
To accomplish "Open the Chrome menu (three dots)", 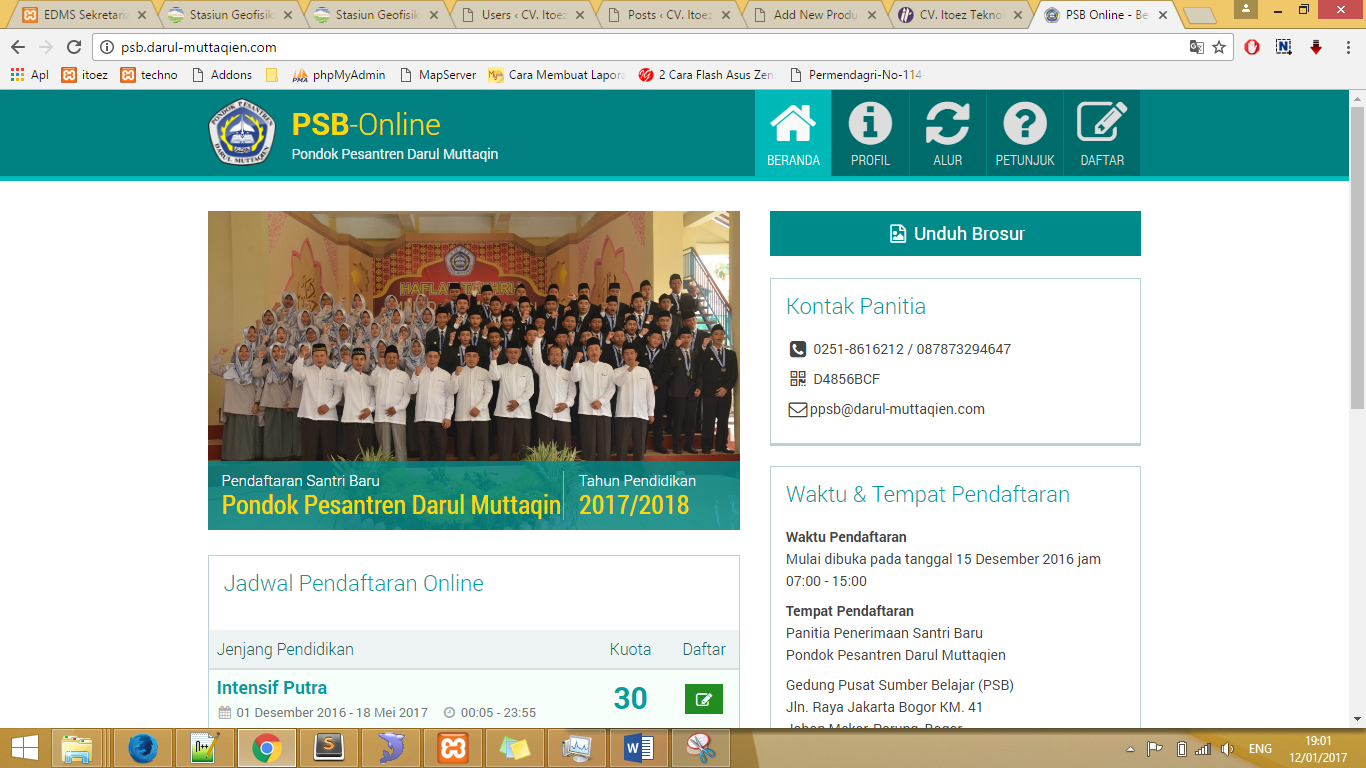I will click(1347, 47).
